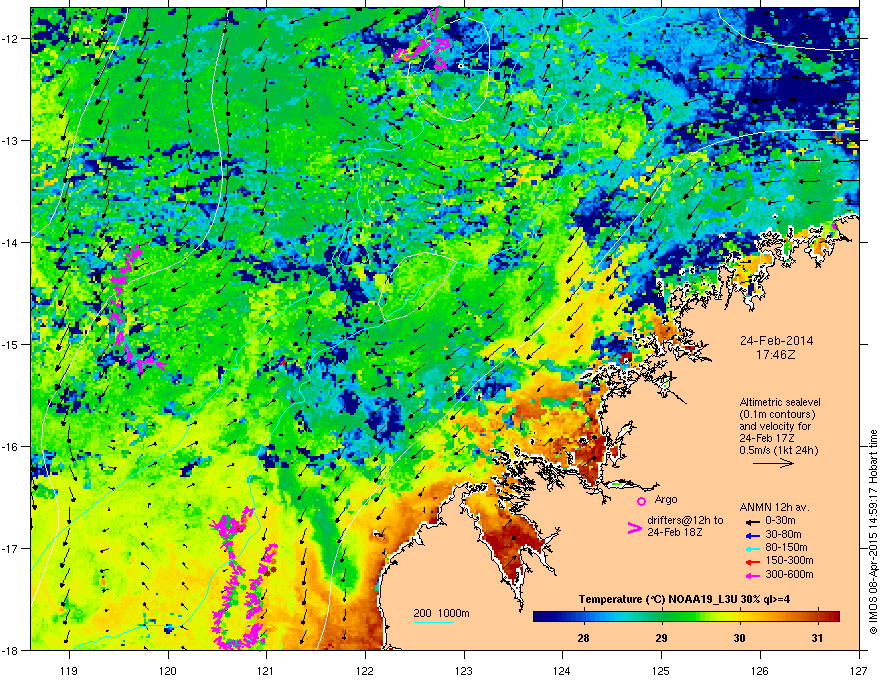
Task: Click the latitude axis label -18
Action: [10, 650]
